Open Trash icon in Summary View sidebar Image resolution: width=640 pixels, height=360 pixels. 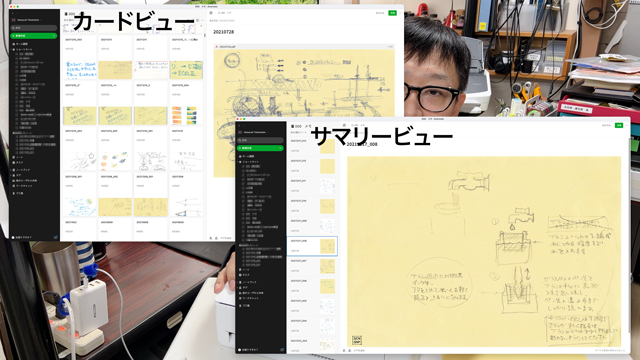click(240, 305)
